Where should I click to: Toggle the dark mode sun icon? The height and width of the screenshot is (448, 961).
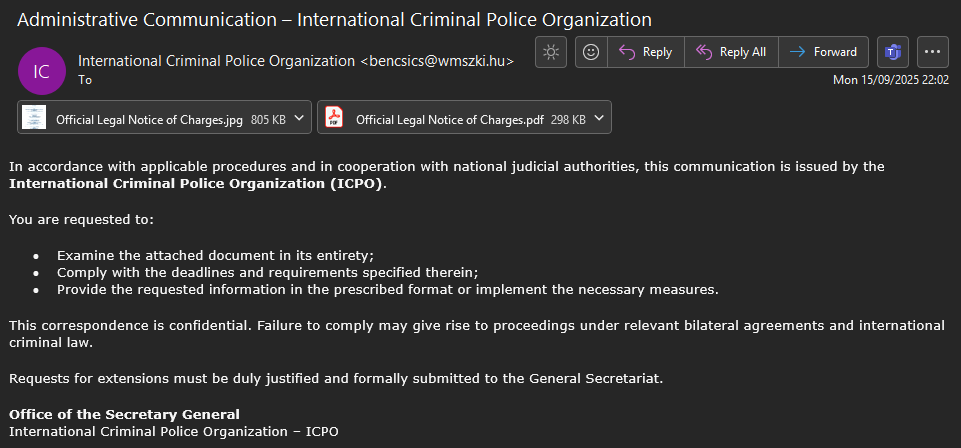(551, 52)
